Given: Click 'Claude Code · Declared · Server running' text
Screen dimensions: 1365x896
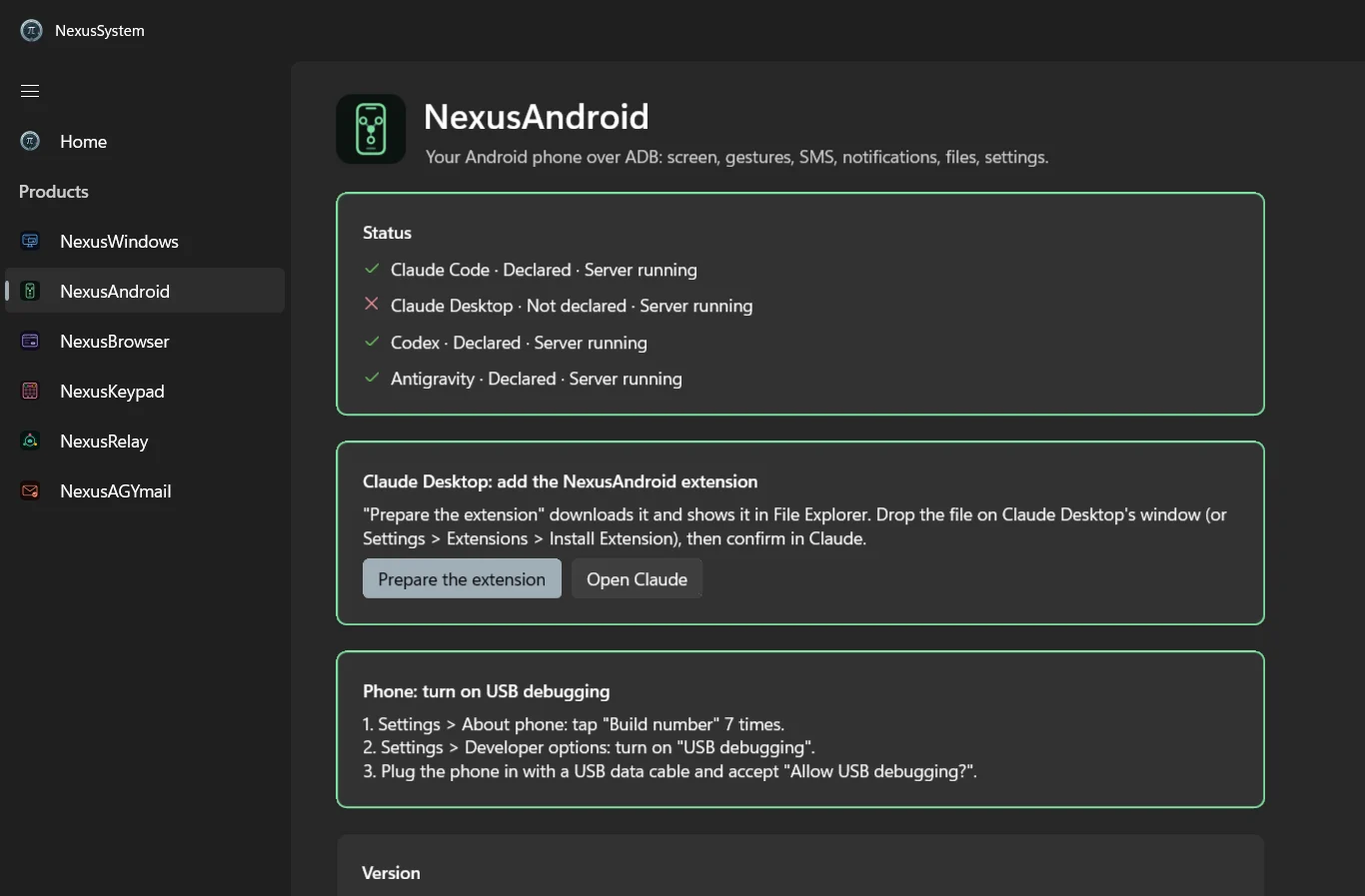Looking at the screenshot, I should 544,270.
